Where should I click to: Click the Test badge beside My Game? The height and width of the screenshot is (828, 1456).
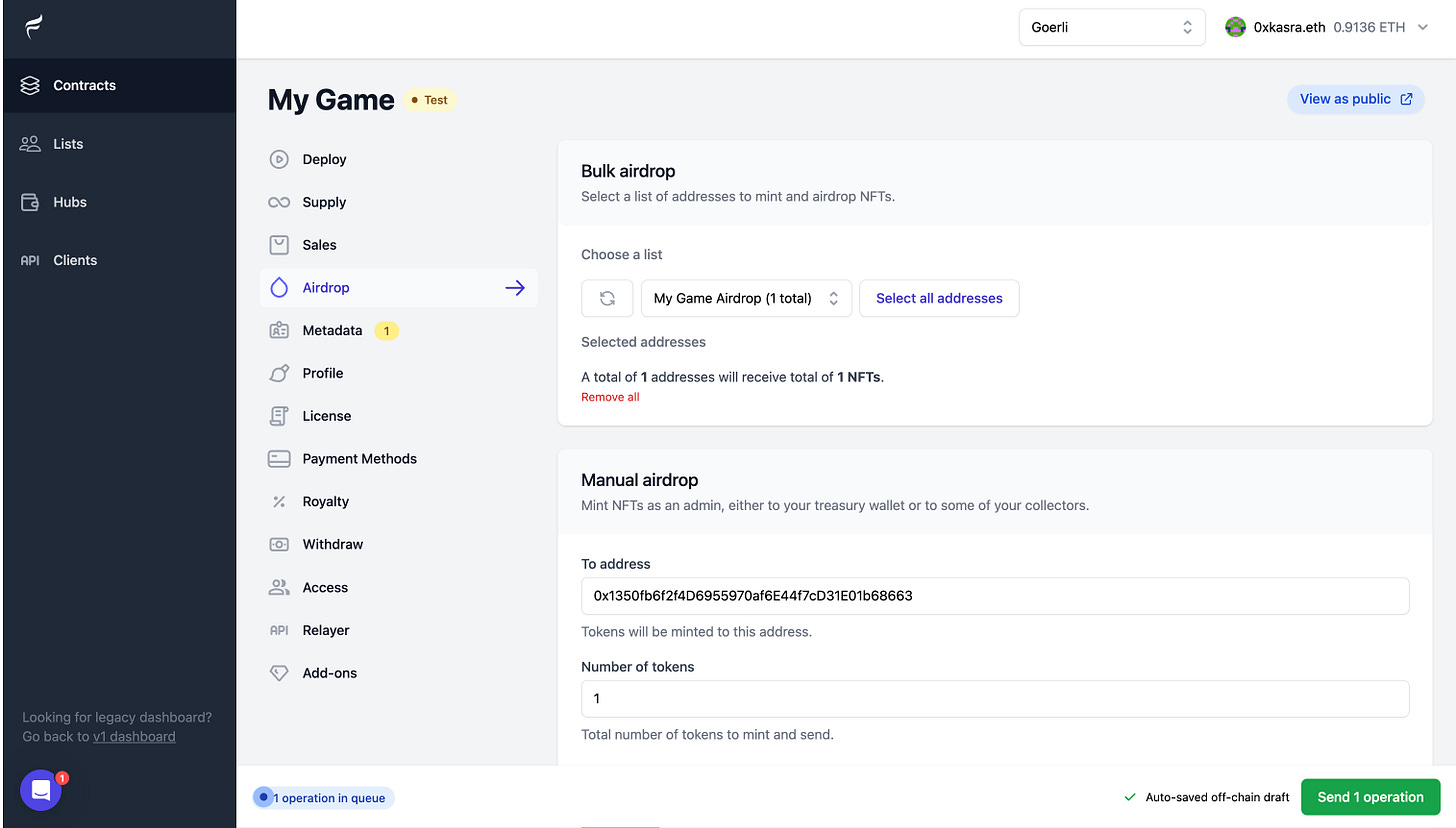point(430,100)
